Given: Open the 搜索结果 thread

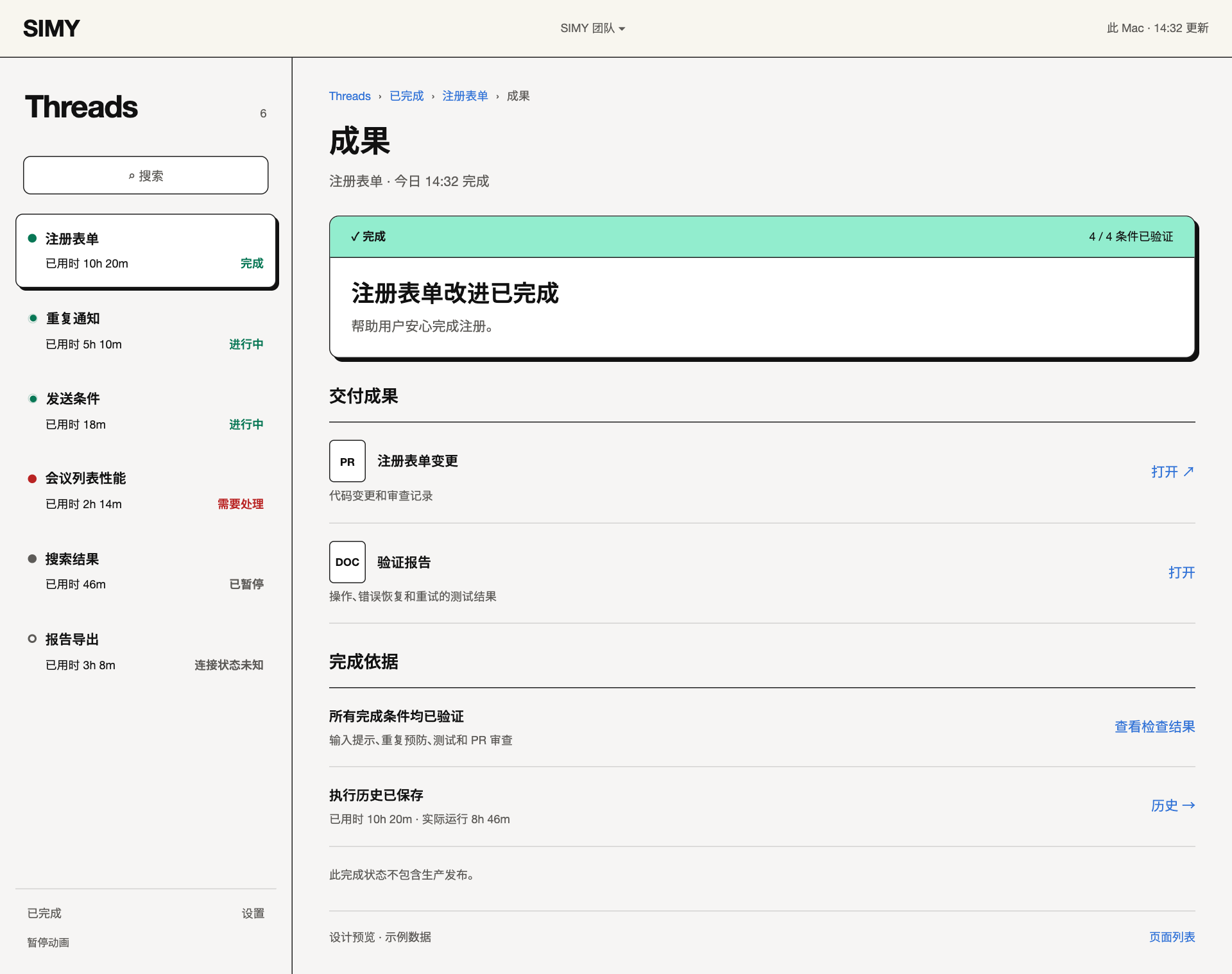Looking at the screenshot, I should coord(146,571).
